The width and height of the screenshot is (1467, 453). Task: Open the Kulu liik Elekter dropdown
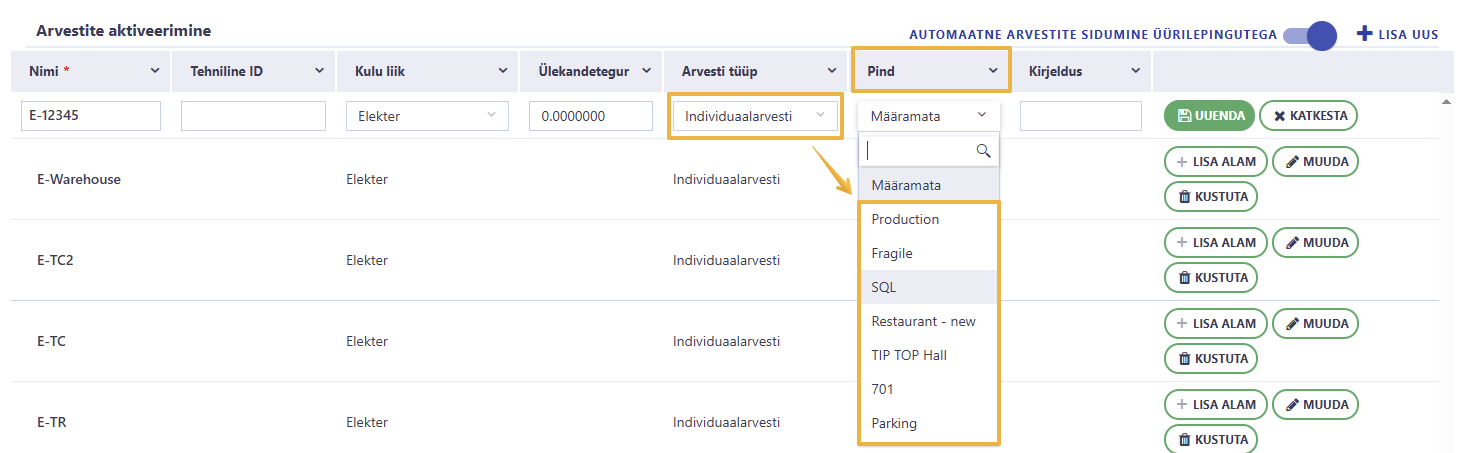pyautogui.click(x=427, y=116)
